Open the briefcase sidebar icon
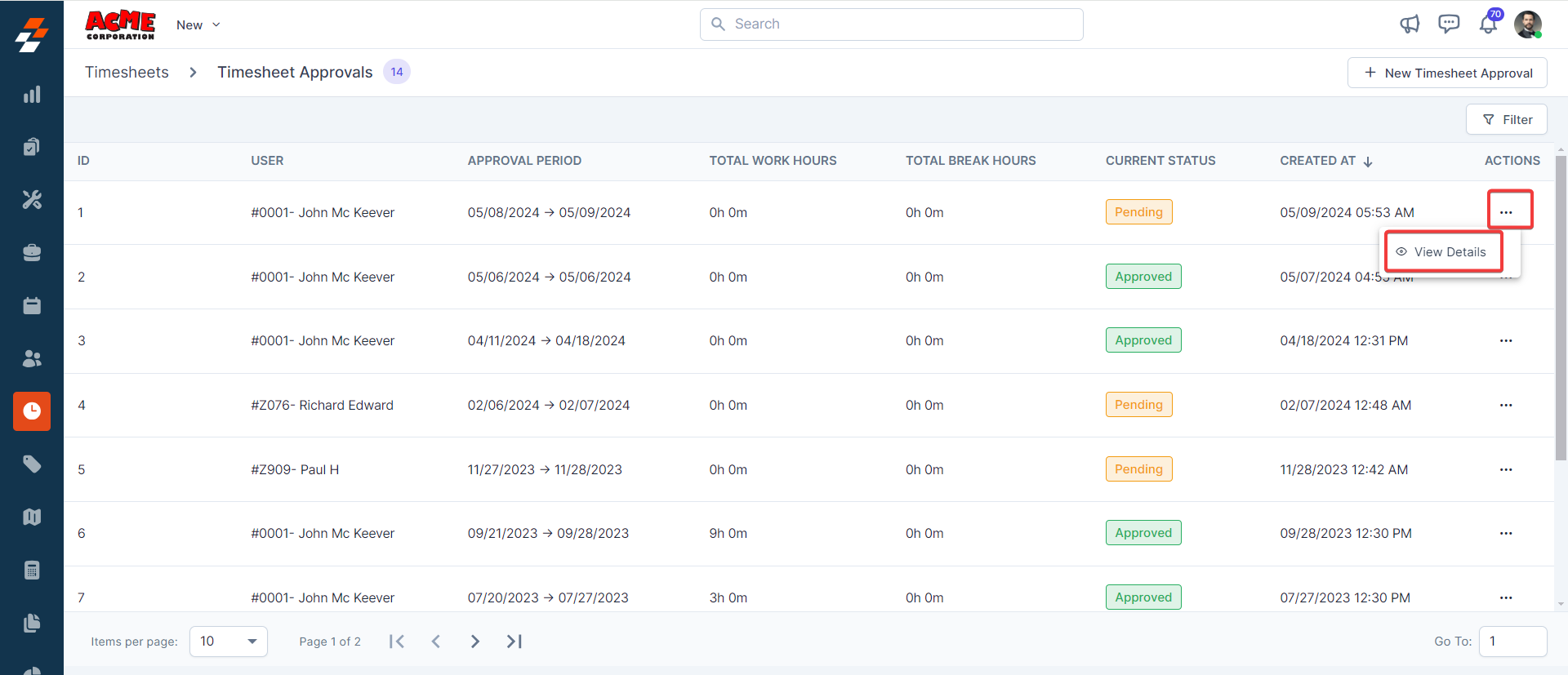The image size is (1568, 675). (32, 253)
